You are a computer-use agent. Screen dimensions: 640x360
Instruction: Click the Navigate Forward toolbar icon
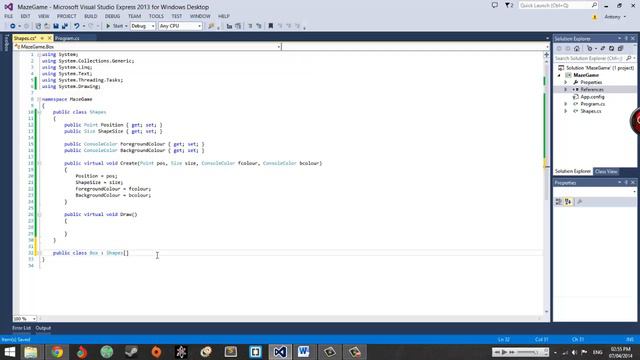(26, 26)
